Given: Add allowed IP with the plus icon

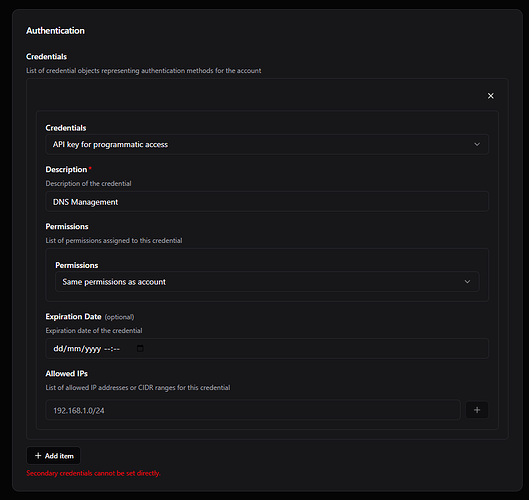Looking at the screenshot, I should [477, 410].
